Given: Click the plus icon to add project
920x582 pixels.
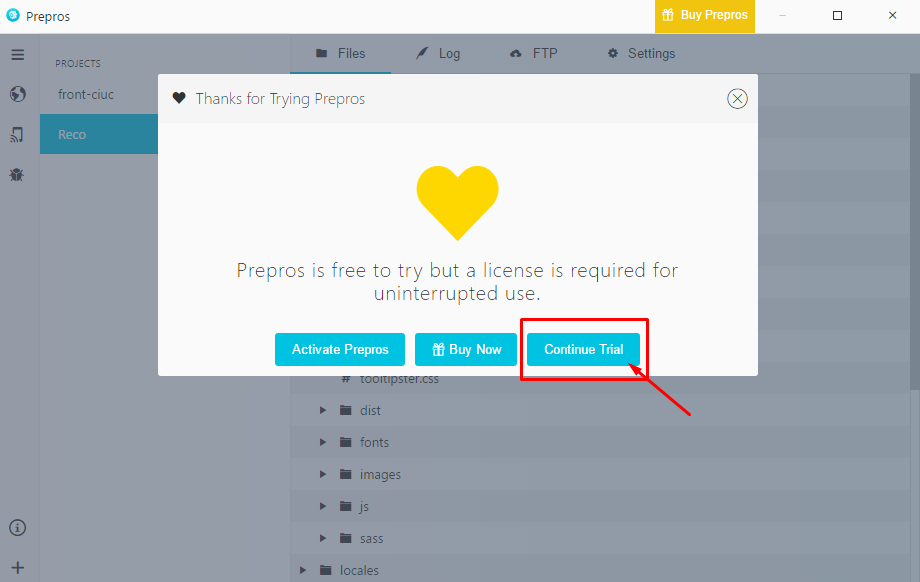Looking at the screenshot, I should click(x=17, y=567).
